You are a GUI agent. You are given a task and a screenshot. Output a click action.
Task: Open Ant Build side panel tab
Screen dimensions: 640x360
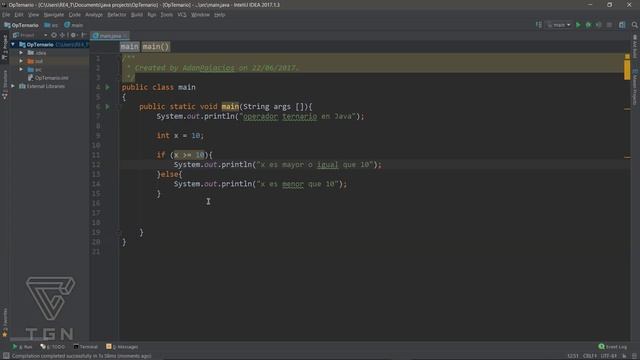(635, 46)
